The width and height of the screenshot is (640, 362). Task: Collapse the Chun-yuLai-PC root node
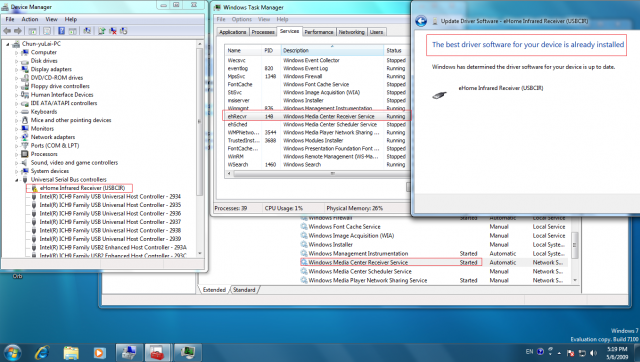pyautogui.click(x=8, y=44)
